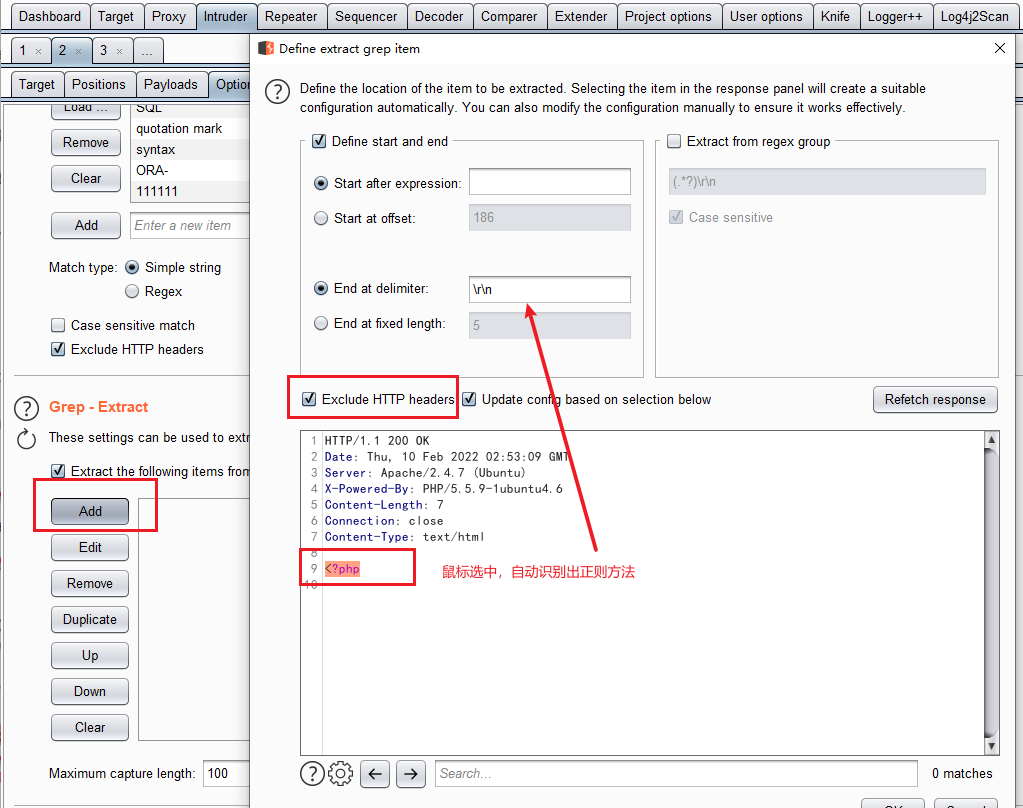Select Start at offset radio button
Image resolution: width=1023 pixels, height=808 pixels.
coord(320,218)
